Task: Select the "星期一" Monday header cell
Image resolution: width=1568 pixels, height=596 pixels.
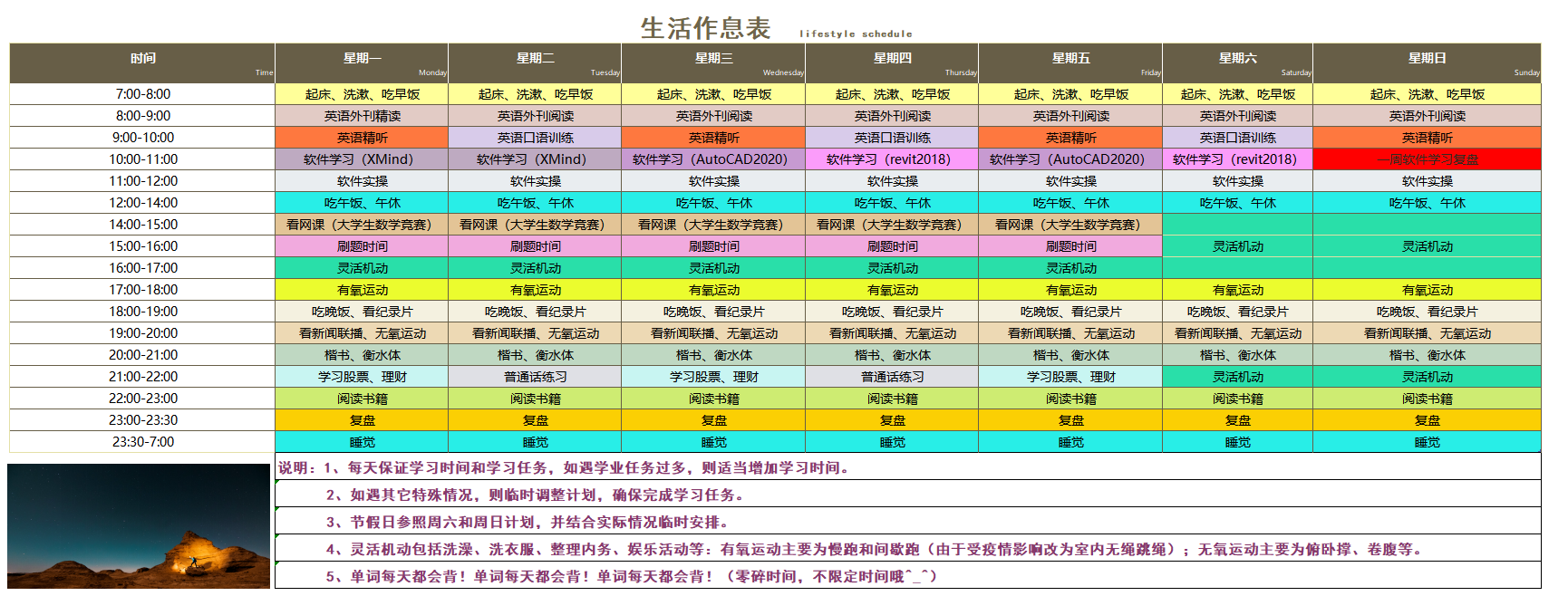Action: tap(362, 62)
